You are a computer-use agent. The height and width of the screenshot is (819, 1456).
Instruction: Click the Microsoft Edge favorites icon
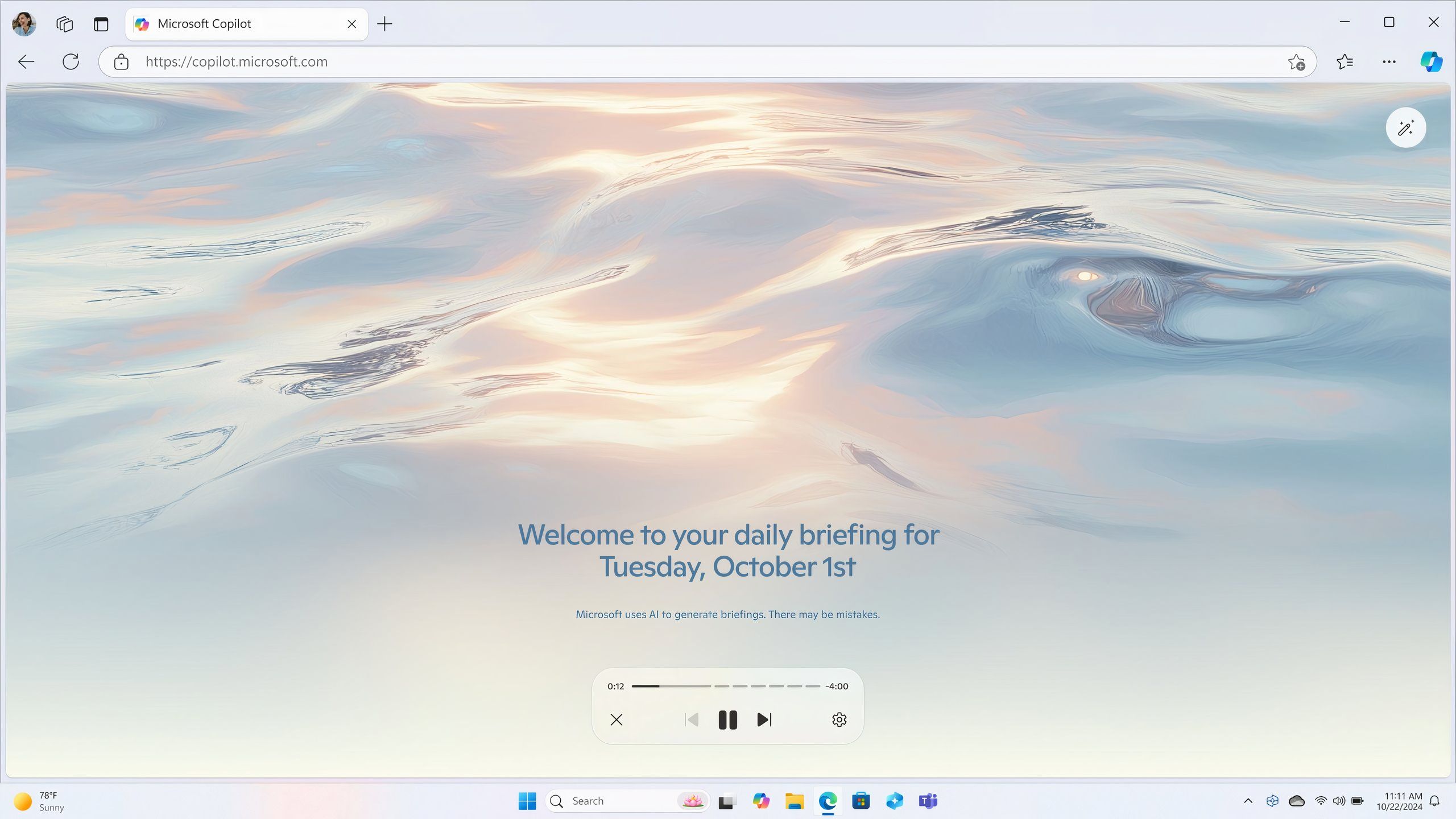1345,62
